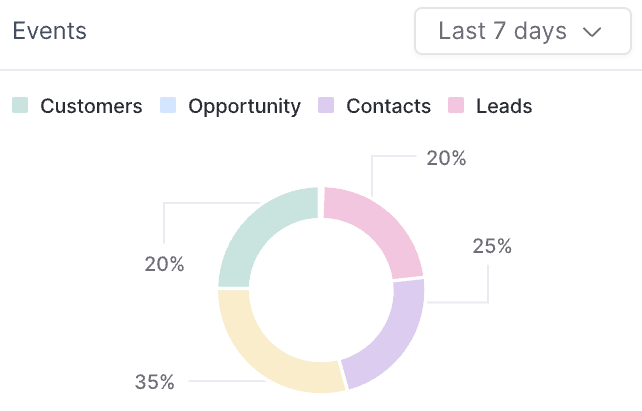Click the chevron arrow in date selector
Image resolution: width=642 pixels, height=411 pixels.
point(591,32)
